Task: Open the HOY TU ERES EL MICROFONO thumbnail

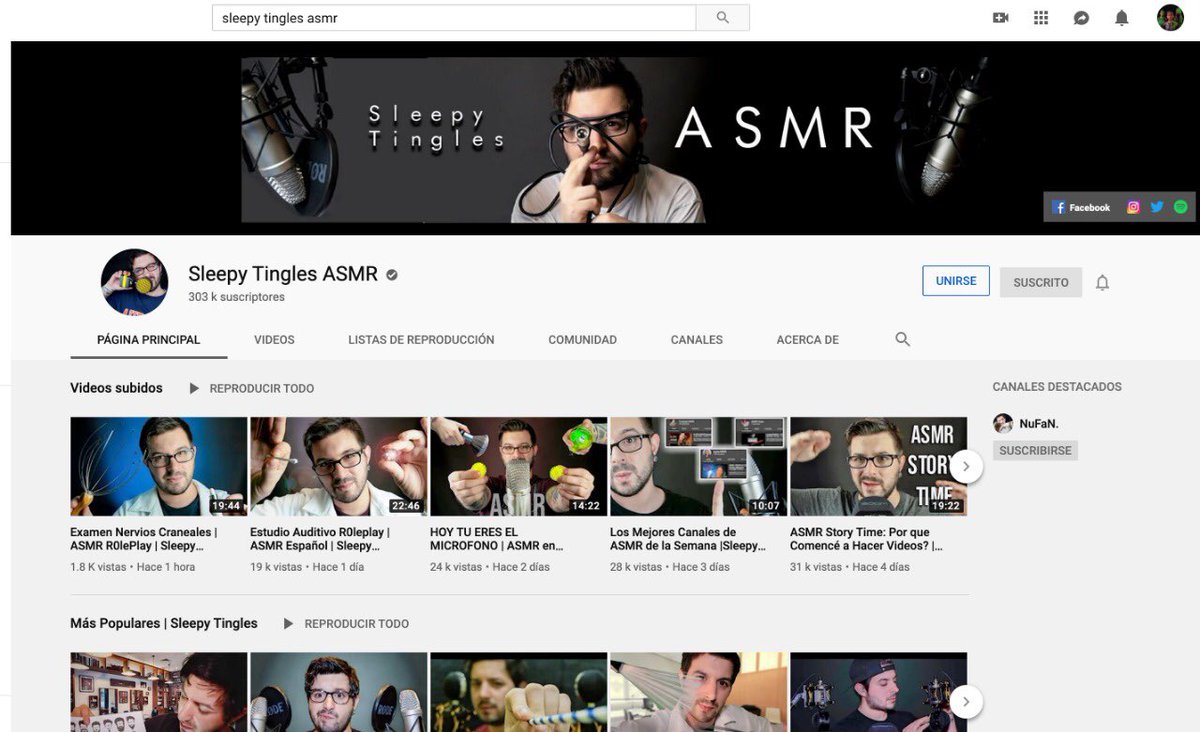Action: (x=518, y=466)
